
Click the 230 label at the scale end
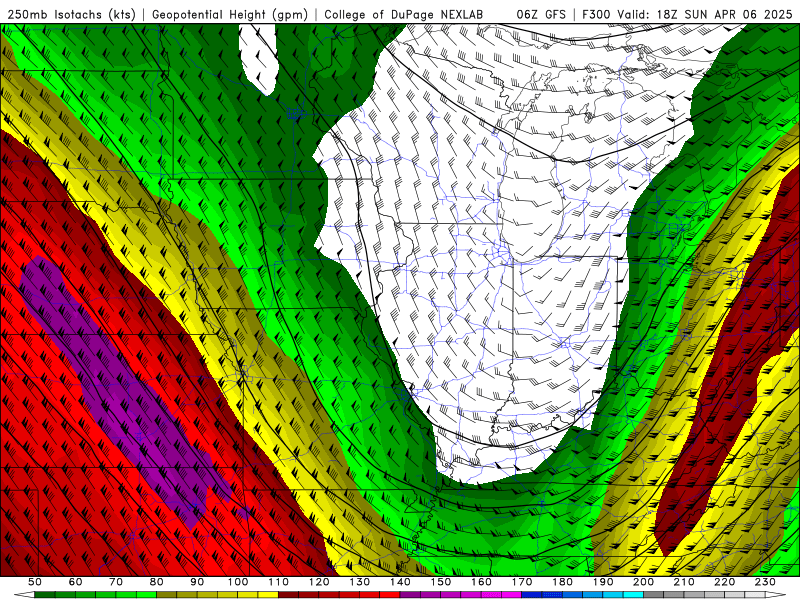pos(765,582)
